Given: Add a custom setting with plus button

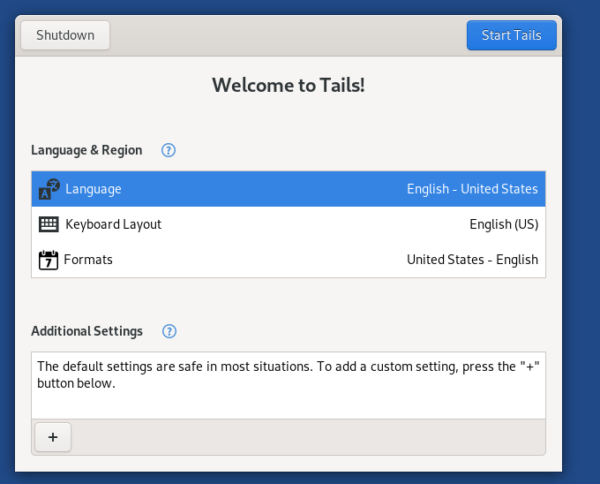Looking at the screenshot, I should click(x=53, y=437).
